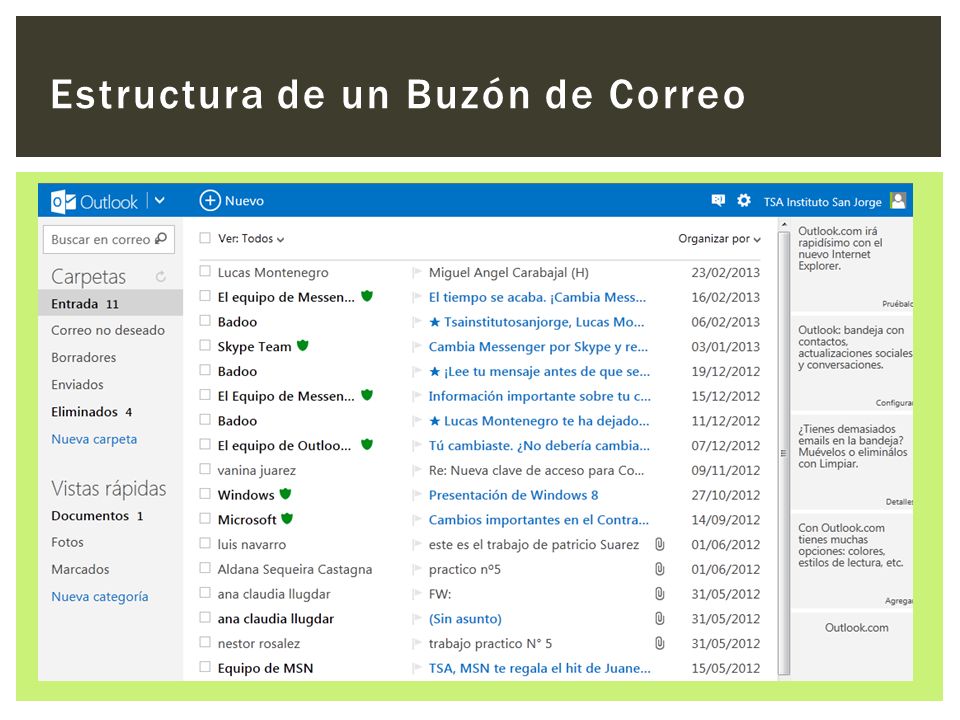This screenshot has width=960, height=720.
Task: Check the Skype Team message checkbox
Action: tap(205, 345)
